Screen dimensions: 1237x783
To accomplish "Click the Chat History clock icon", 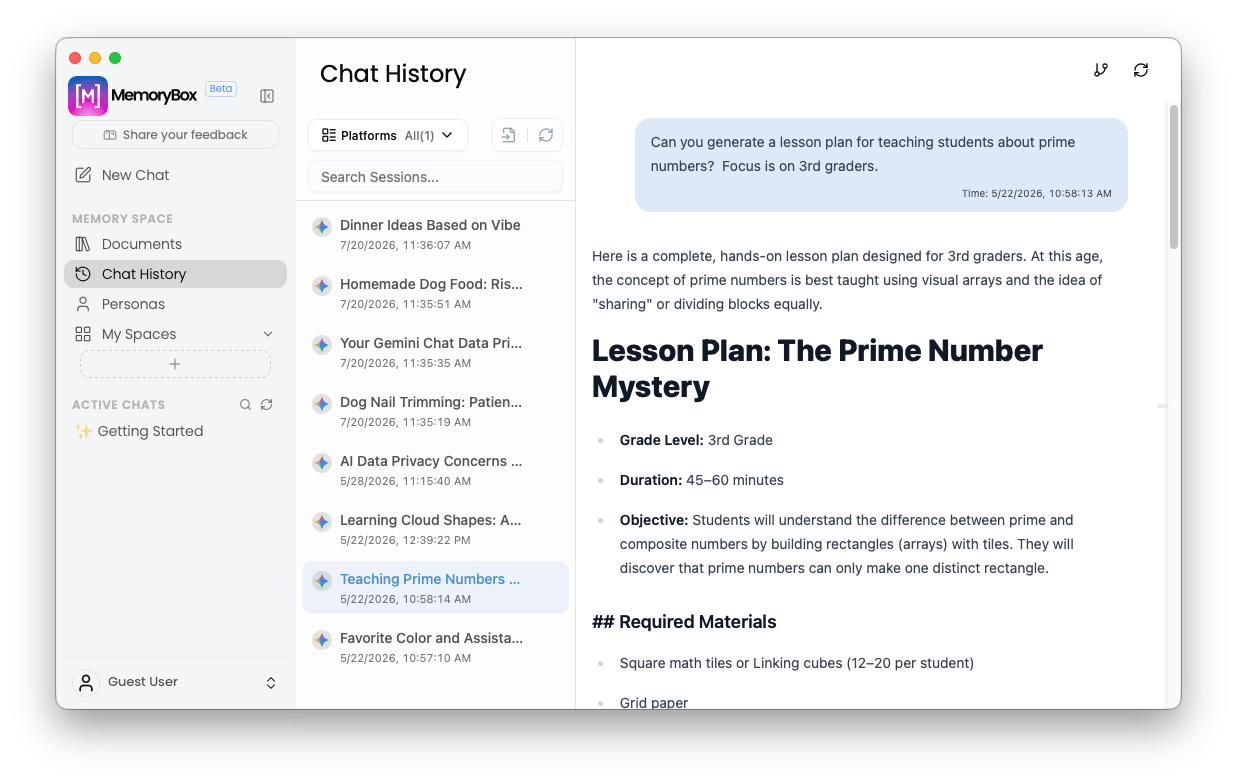I will [83, 274].
